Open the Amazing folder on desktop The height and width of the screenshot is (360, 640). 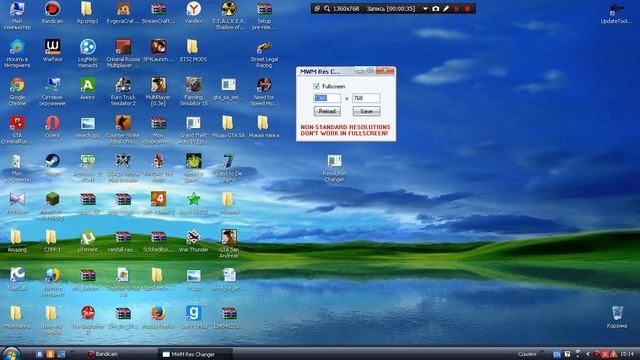coord(17,241)
